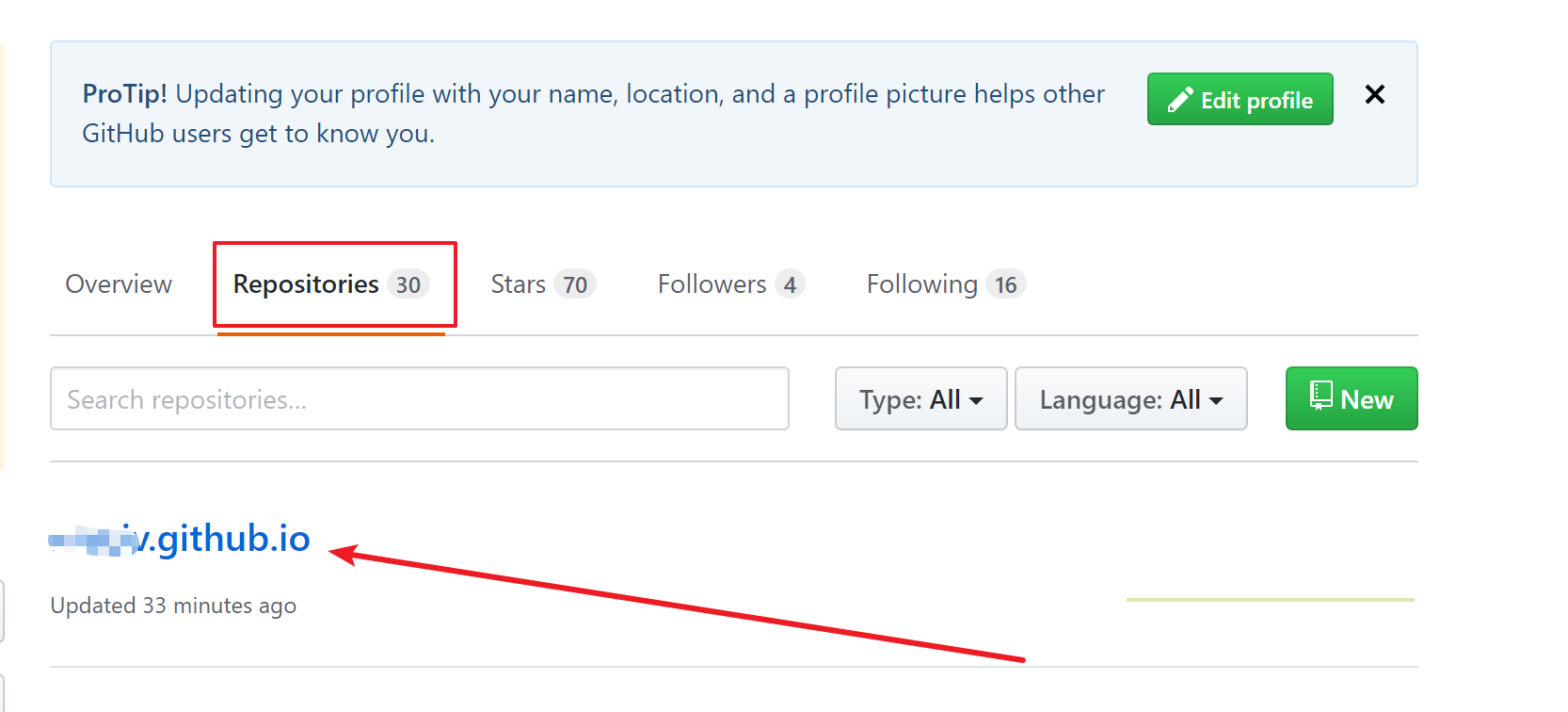Click the Updated 33 minutes ago text
Viewport: 1568px width, 712px height.
coord(173,606)
